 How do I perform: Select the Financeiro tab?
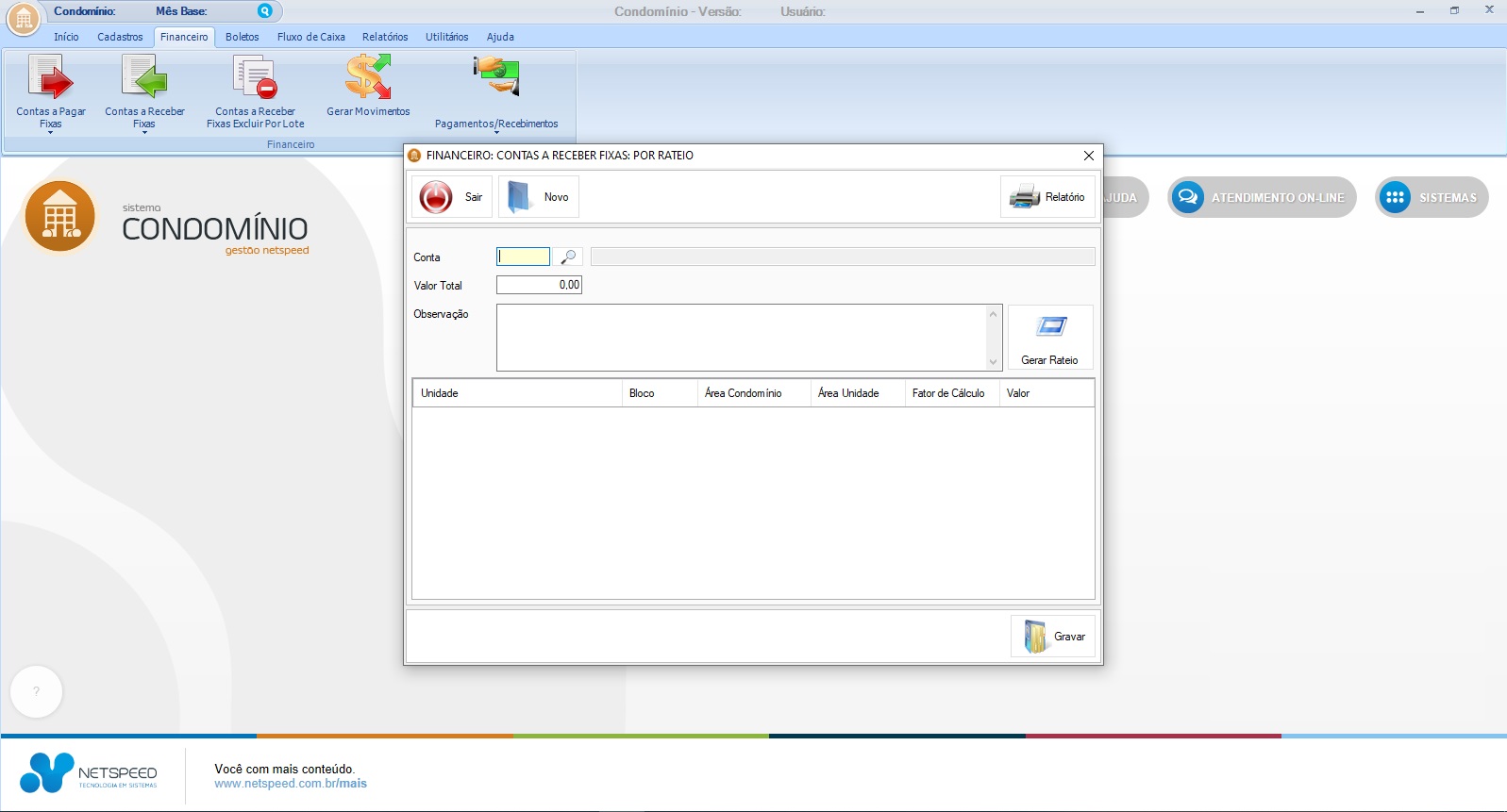pos(184,37)
